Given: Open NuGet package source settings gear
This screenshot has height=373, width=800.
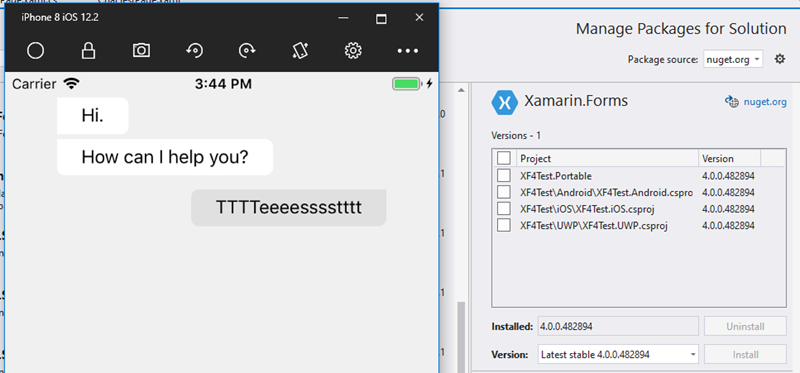Looking at the screenshot, I should pos(780,59).
